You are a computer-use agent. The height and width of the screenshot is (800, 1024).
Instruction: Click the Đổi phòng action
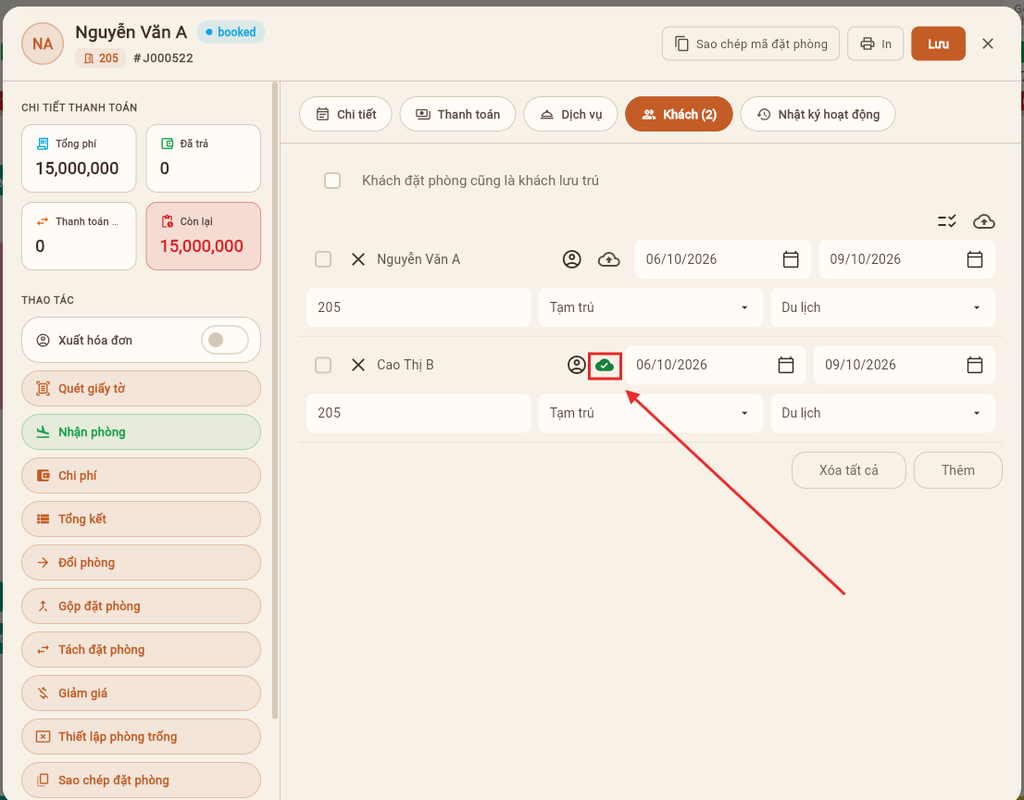point(141,563)
